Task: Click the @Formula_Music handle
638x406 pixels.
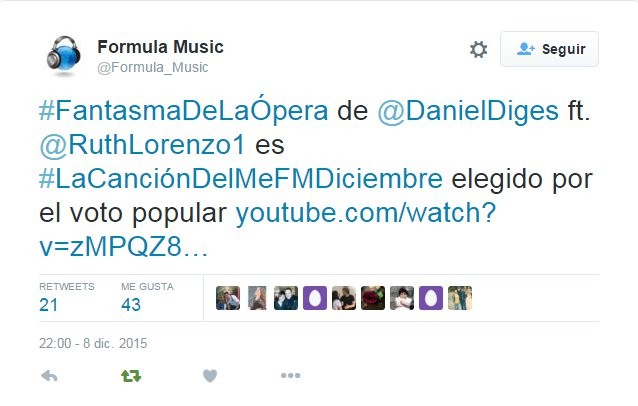Action: coord(153,67)
